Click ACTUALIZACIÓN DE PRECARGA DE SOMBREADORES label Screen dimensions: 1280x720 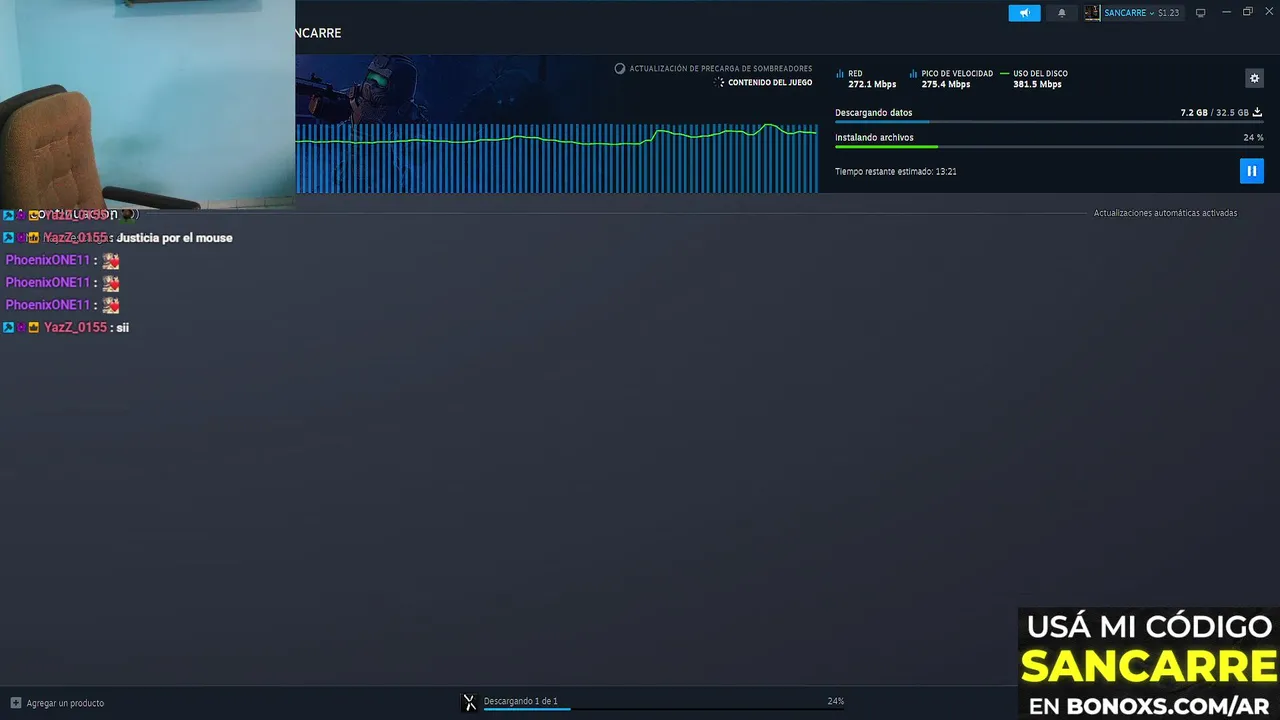(x=721, y=69)
